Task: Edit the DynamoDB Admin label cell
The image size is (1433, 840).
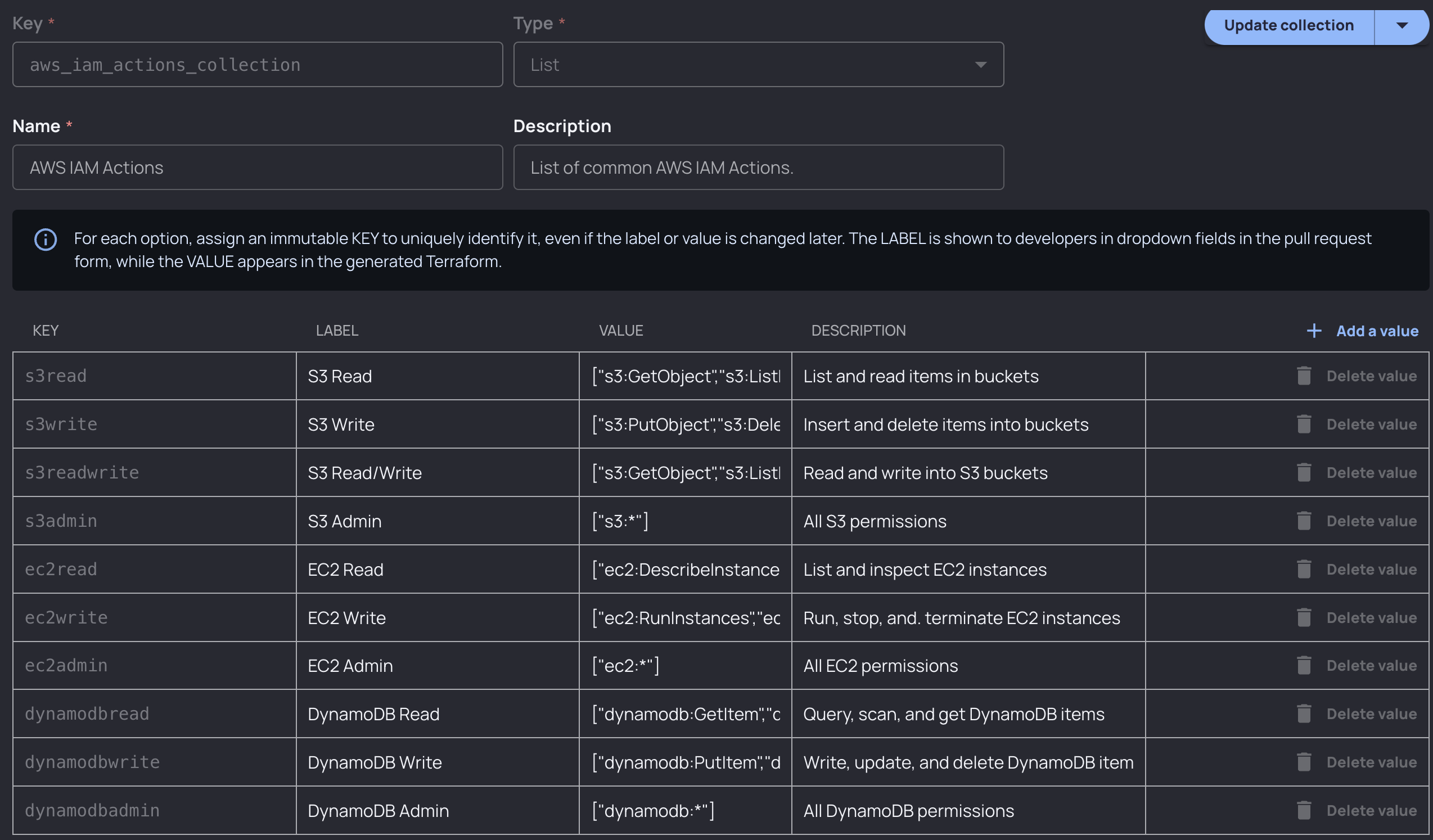Action: pos(438,810)
